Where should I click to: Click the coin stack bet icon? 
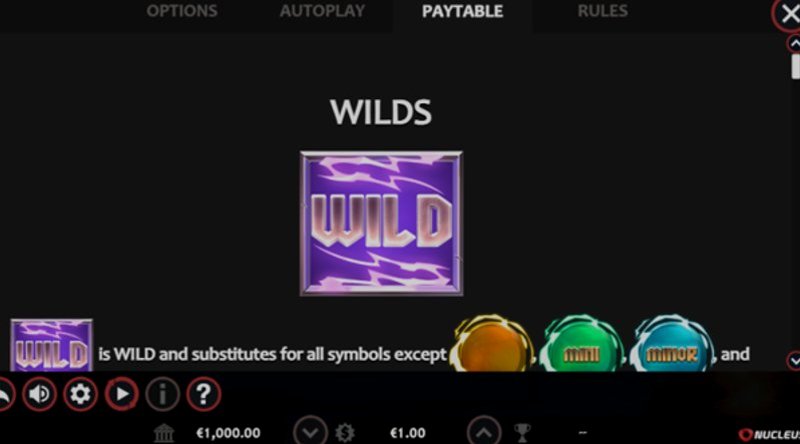[344, 433]
